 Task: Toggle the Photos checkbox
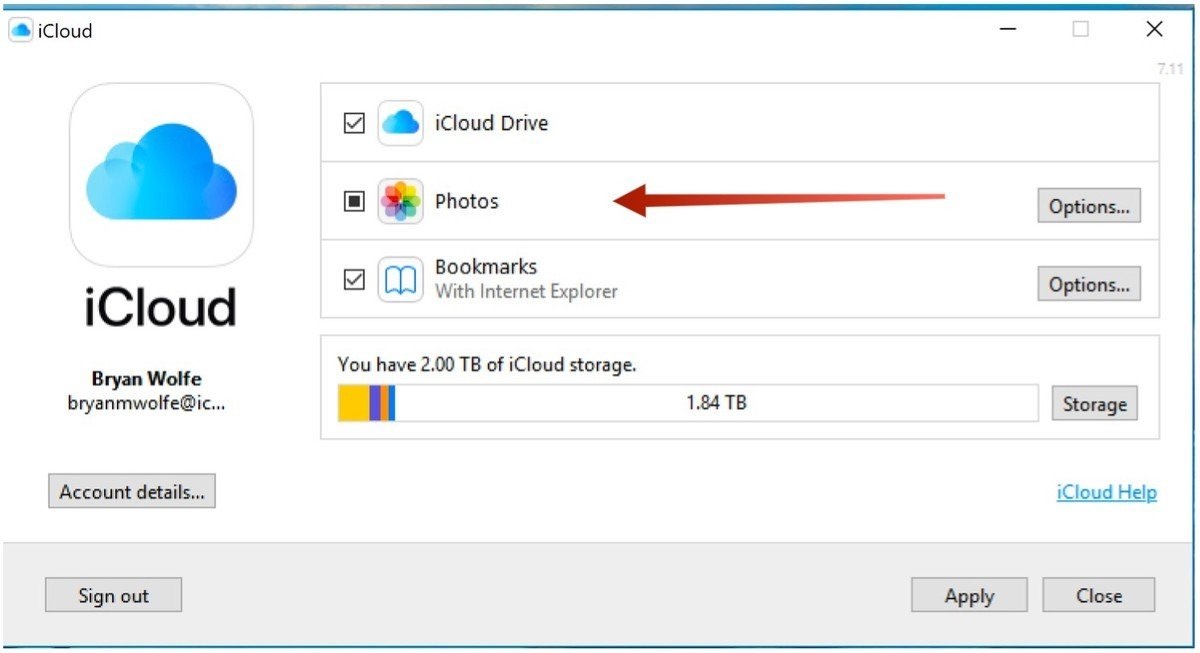click(x=354, y=201)
